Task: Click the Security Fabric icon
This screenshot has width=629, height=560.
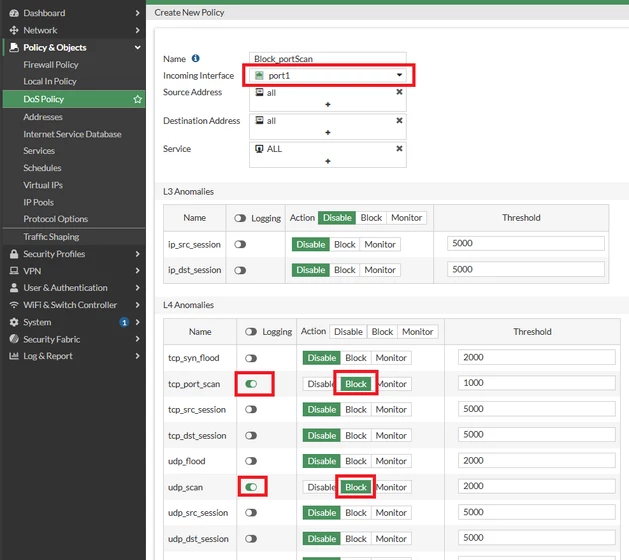Action: pyautogui.click(x=14, y=339)
